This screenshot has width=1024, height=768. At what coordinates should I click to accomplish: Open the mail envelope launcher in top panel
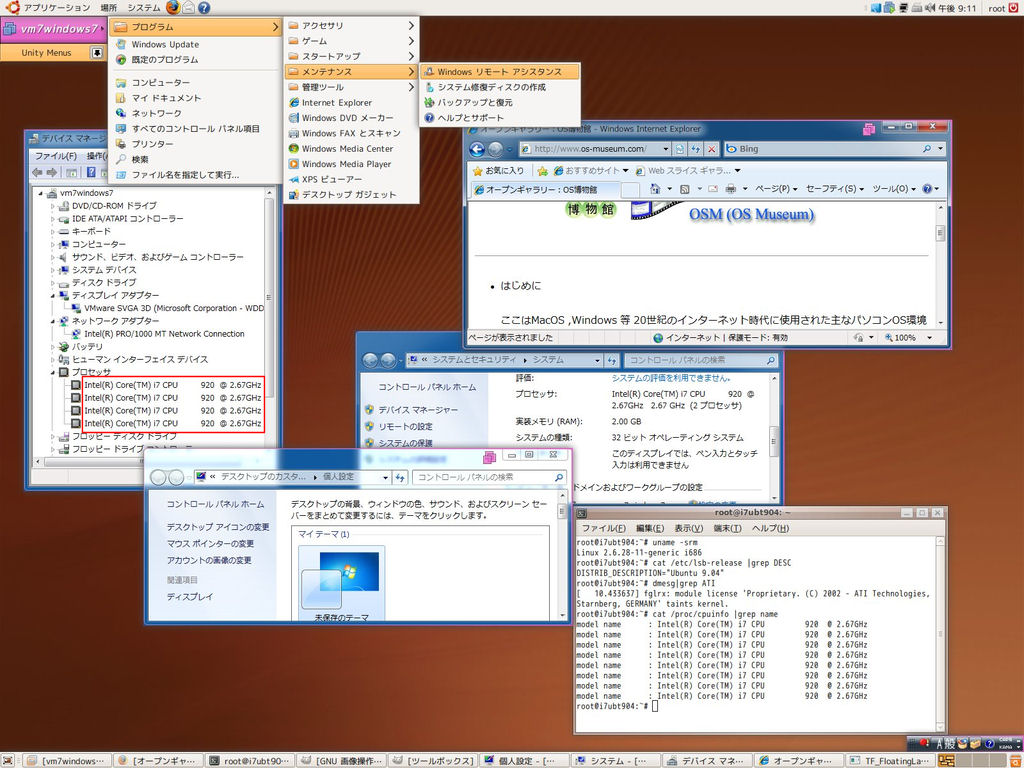(189, 8)
